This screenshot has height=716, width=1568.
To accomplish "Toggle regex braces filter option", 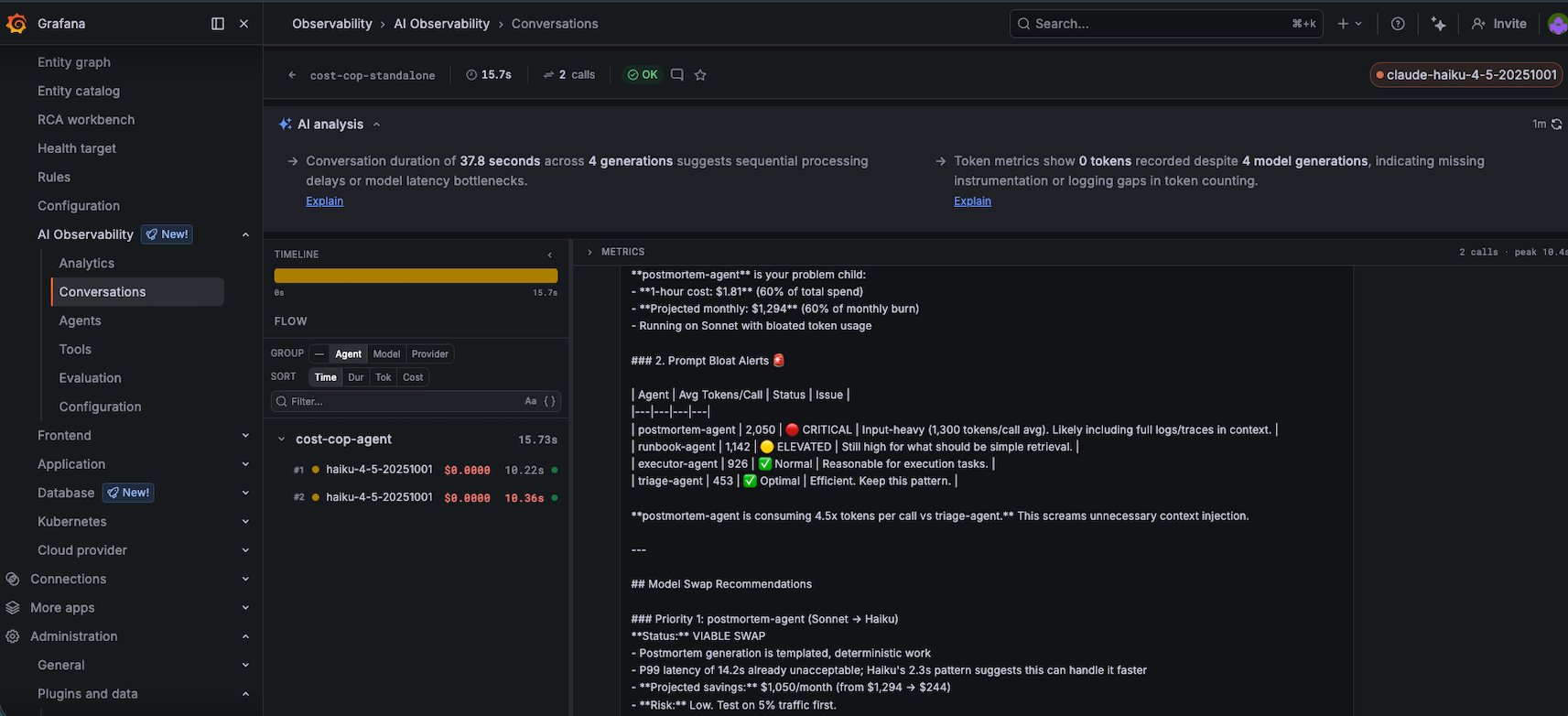I will point(549,401).
